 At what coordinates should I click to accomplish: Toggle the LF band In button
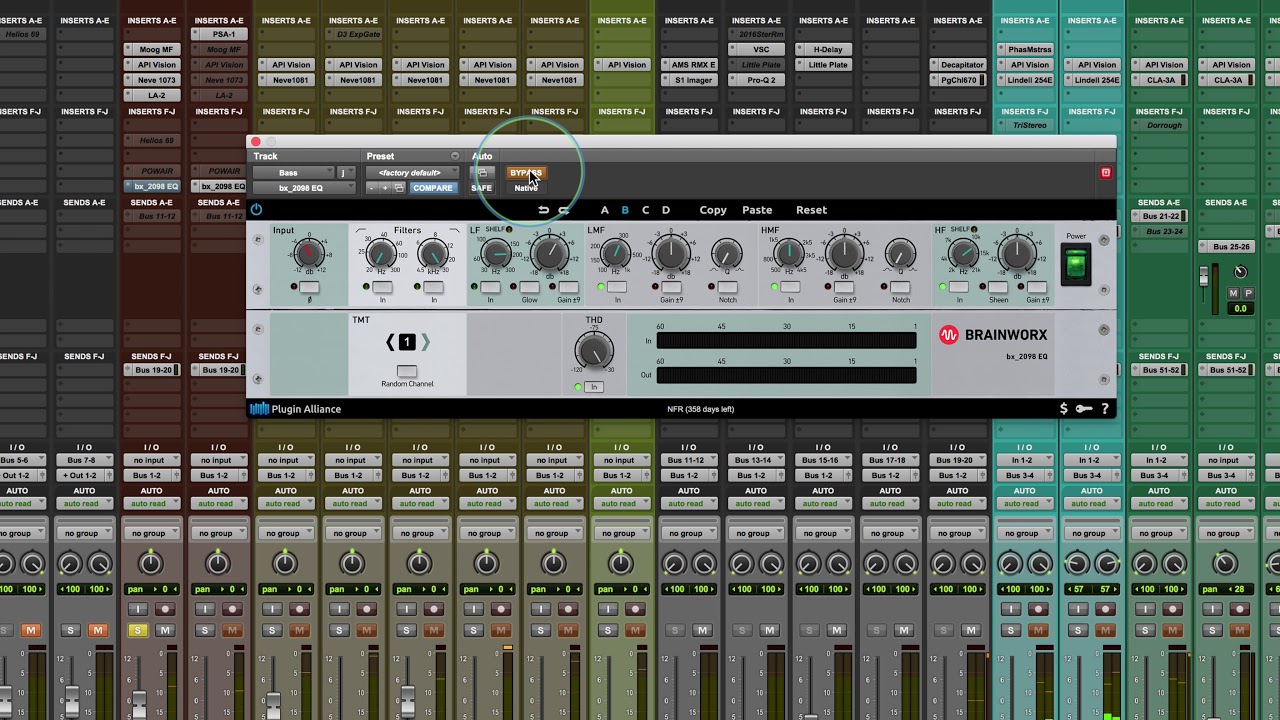[491, 288]
